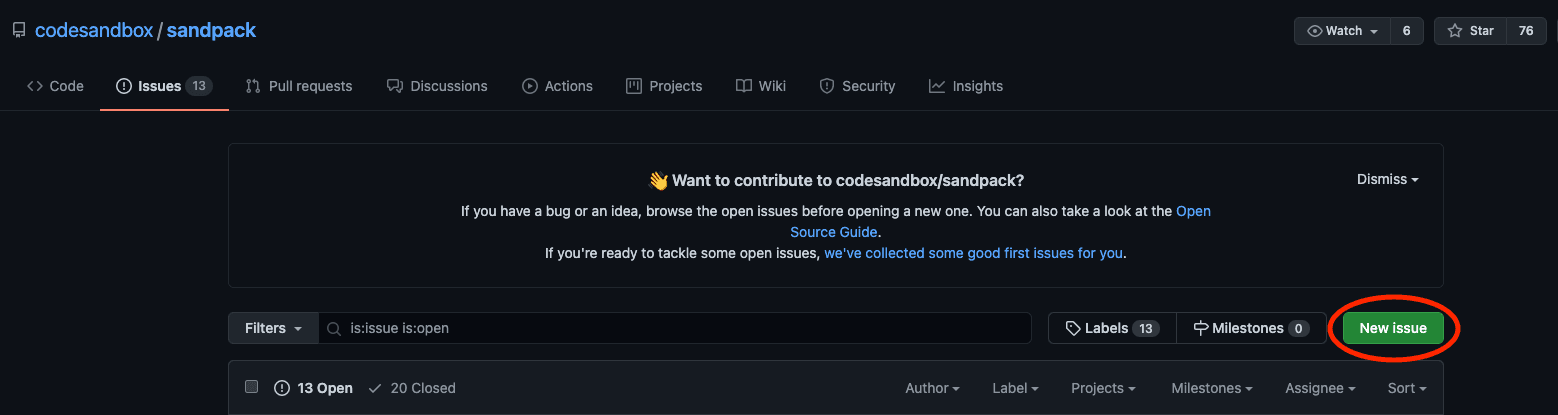Click the issue search input field
Image resolution: width=1558 pixels, height=415 pixels.
click(675, 328)
